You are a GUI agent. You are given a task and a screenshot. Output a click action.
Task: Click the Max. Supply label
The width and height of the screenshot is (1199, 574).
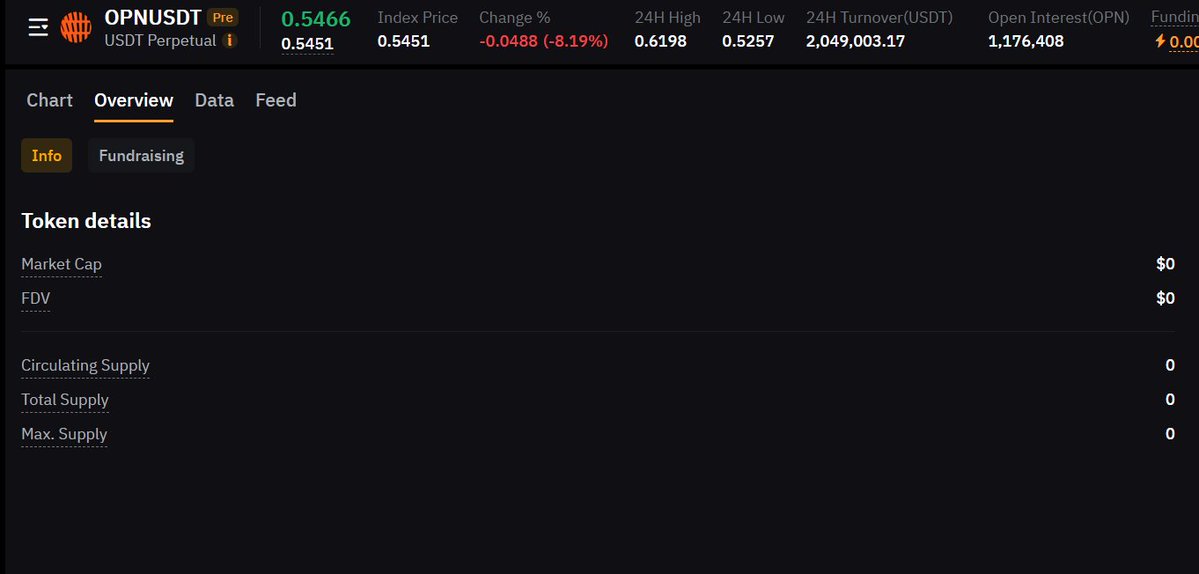tap(64, 434)
